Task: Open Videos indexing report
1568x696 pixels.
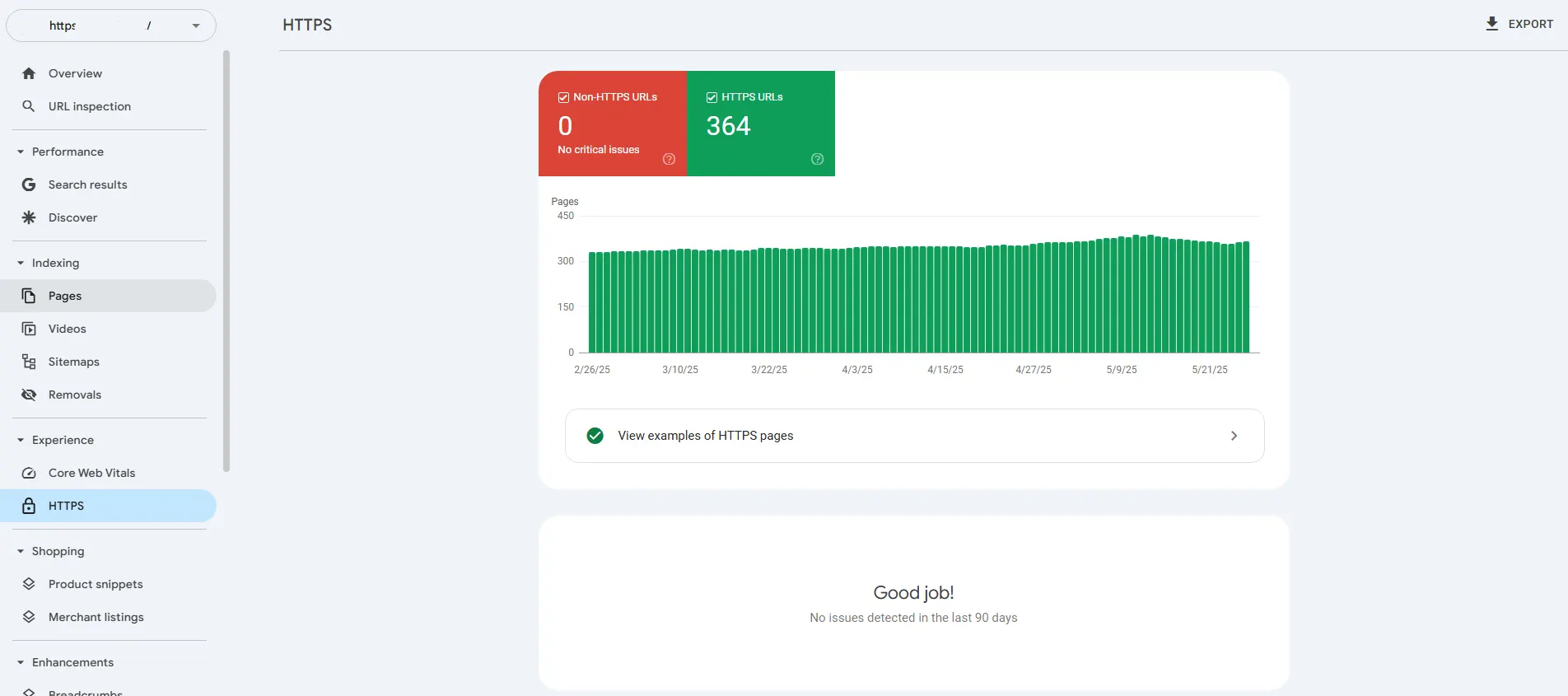Action: pos(108,329)
